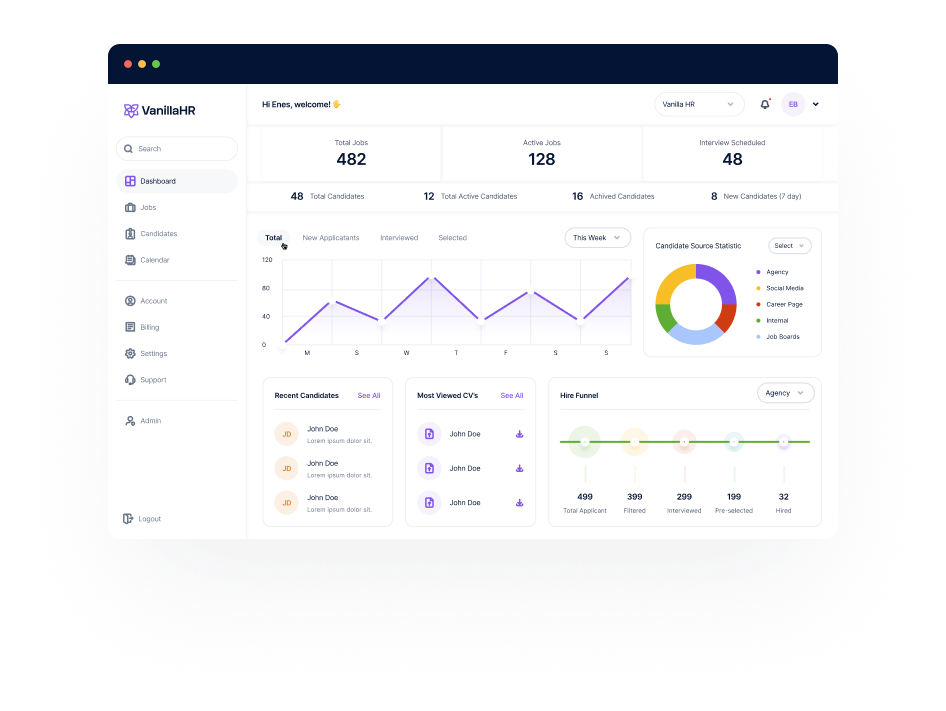Screen dimensions: 946x711
Task: Click the Agency purple legend dot
Action: click(758, 272)
